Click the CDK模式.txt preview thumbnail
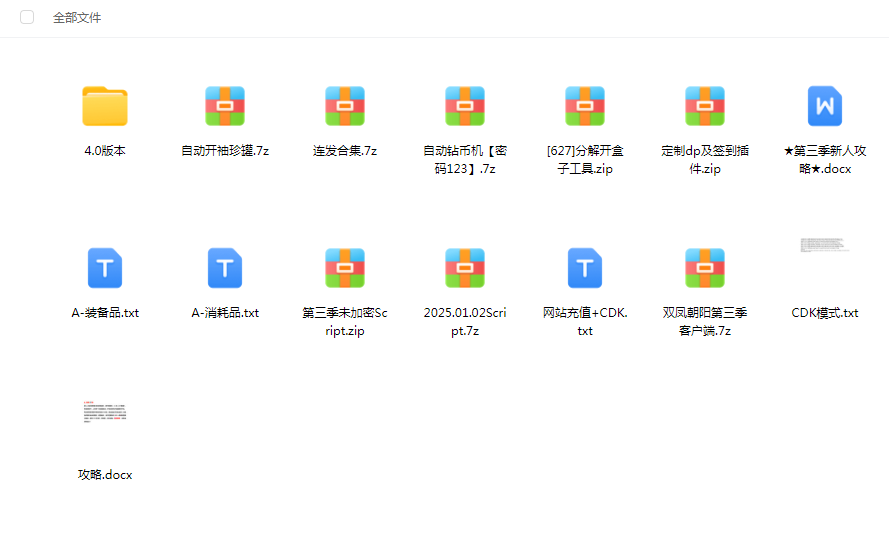The height and width of the screenshot is (554, 889). click(825, 246)
